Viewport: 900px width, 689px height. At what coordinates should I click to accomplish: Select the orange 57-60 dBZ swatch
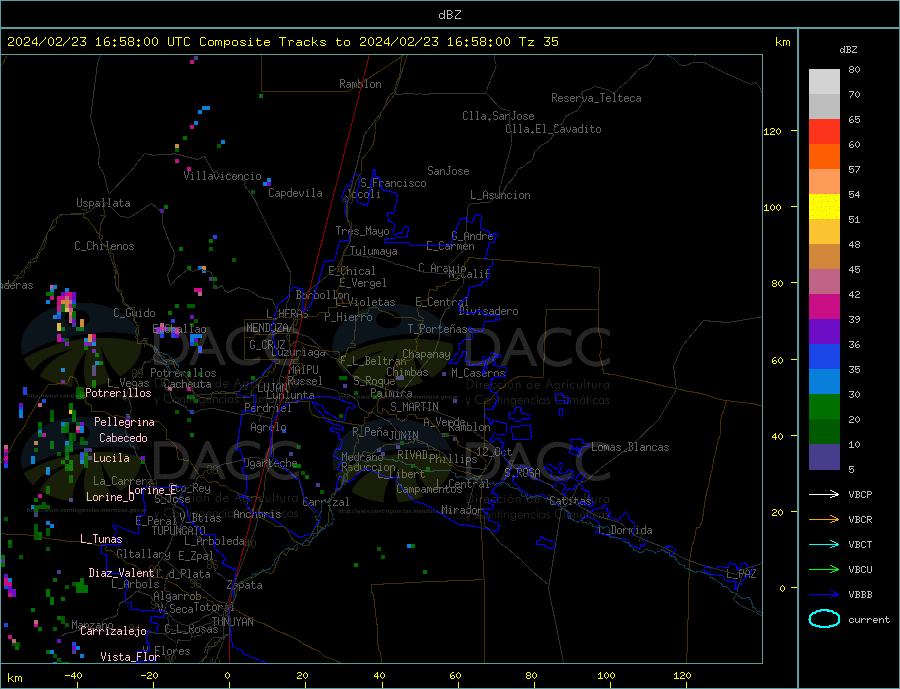click(824, 157)
